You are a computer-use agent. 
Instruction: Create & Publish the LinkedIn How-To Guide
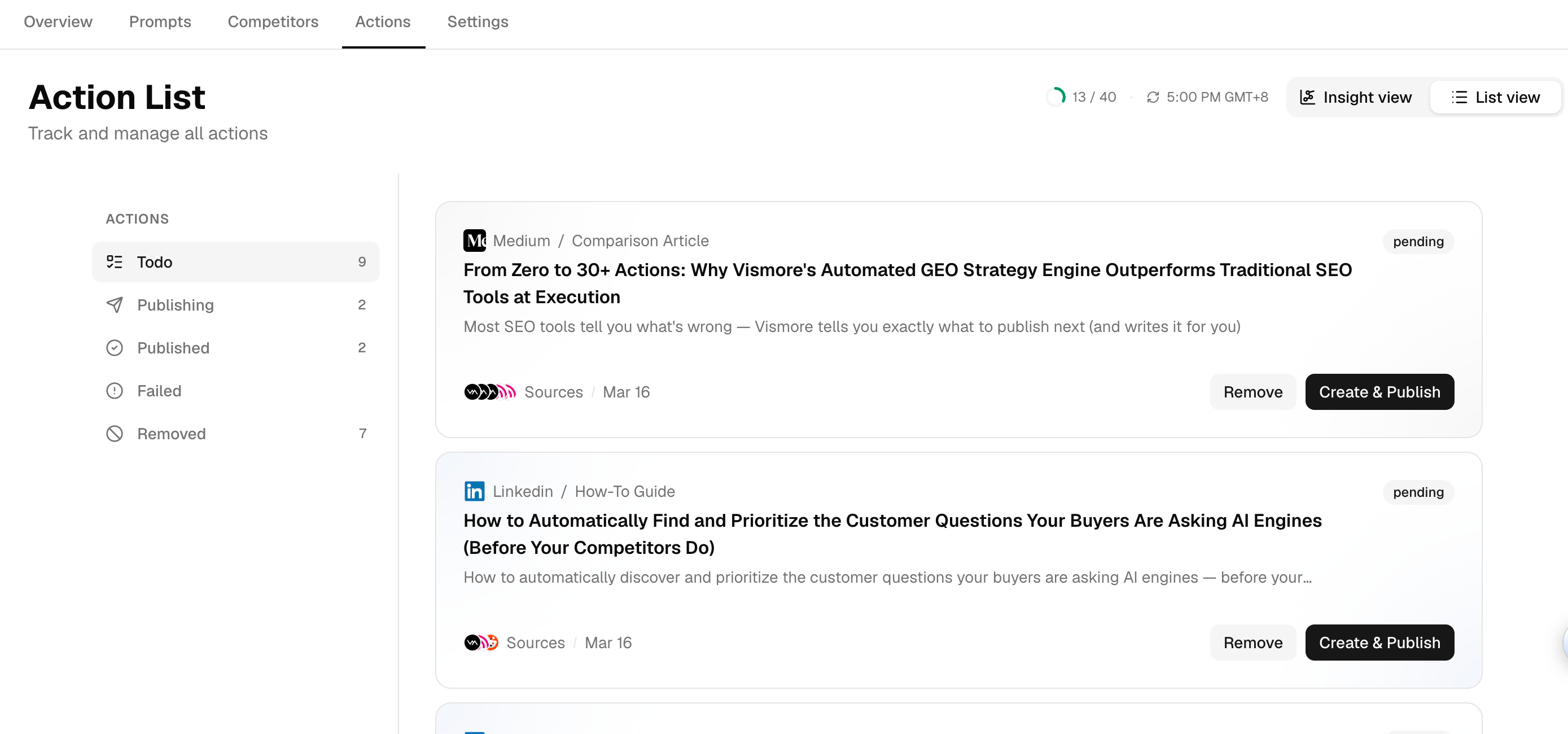[1379, 642]
